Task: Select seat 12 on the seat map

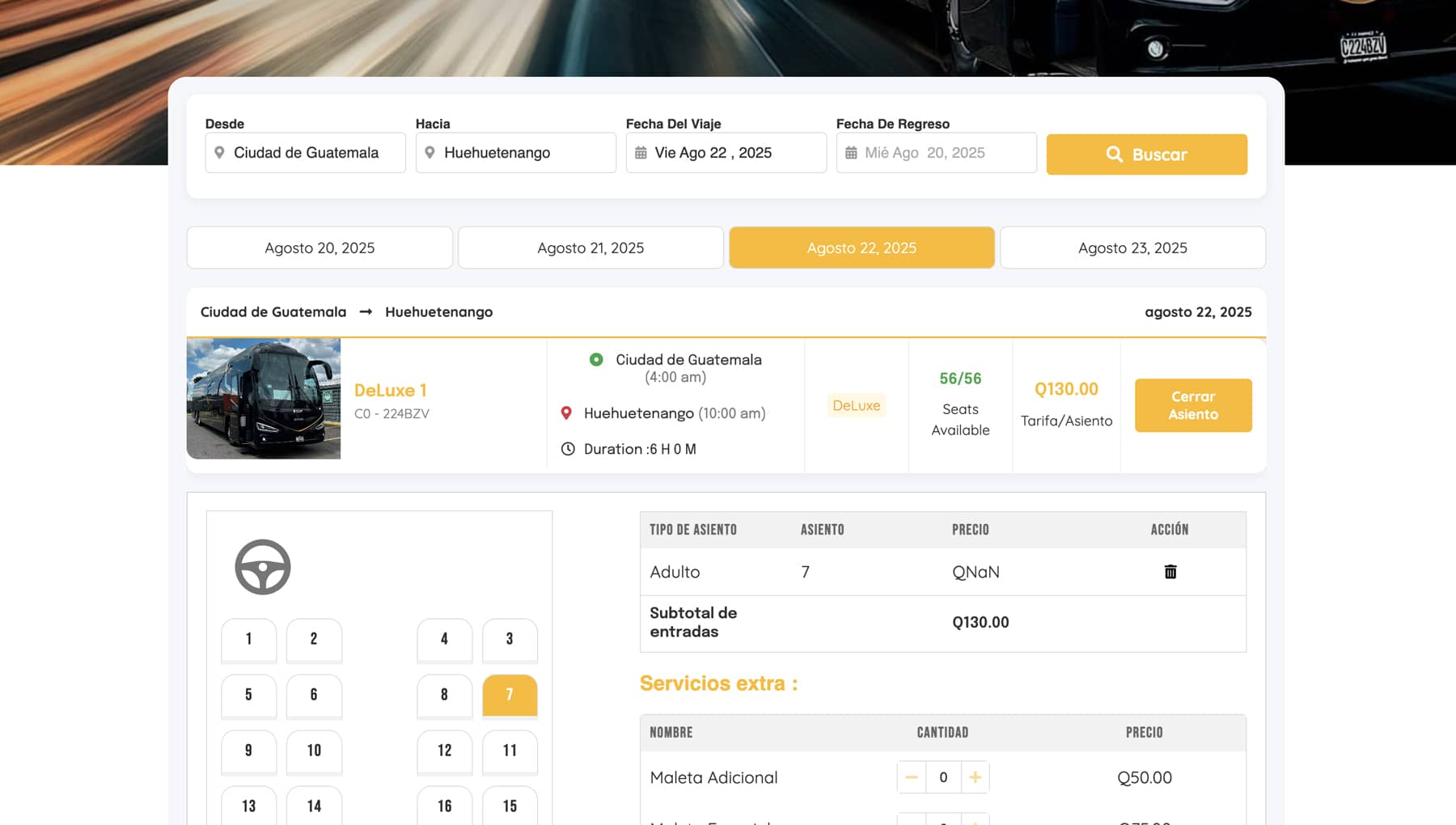Action: [x=444, y=751]
